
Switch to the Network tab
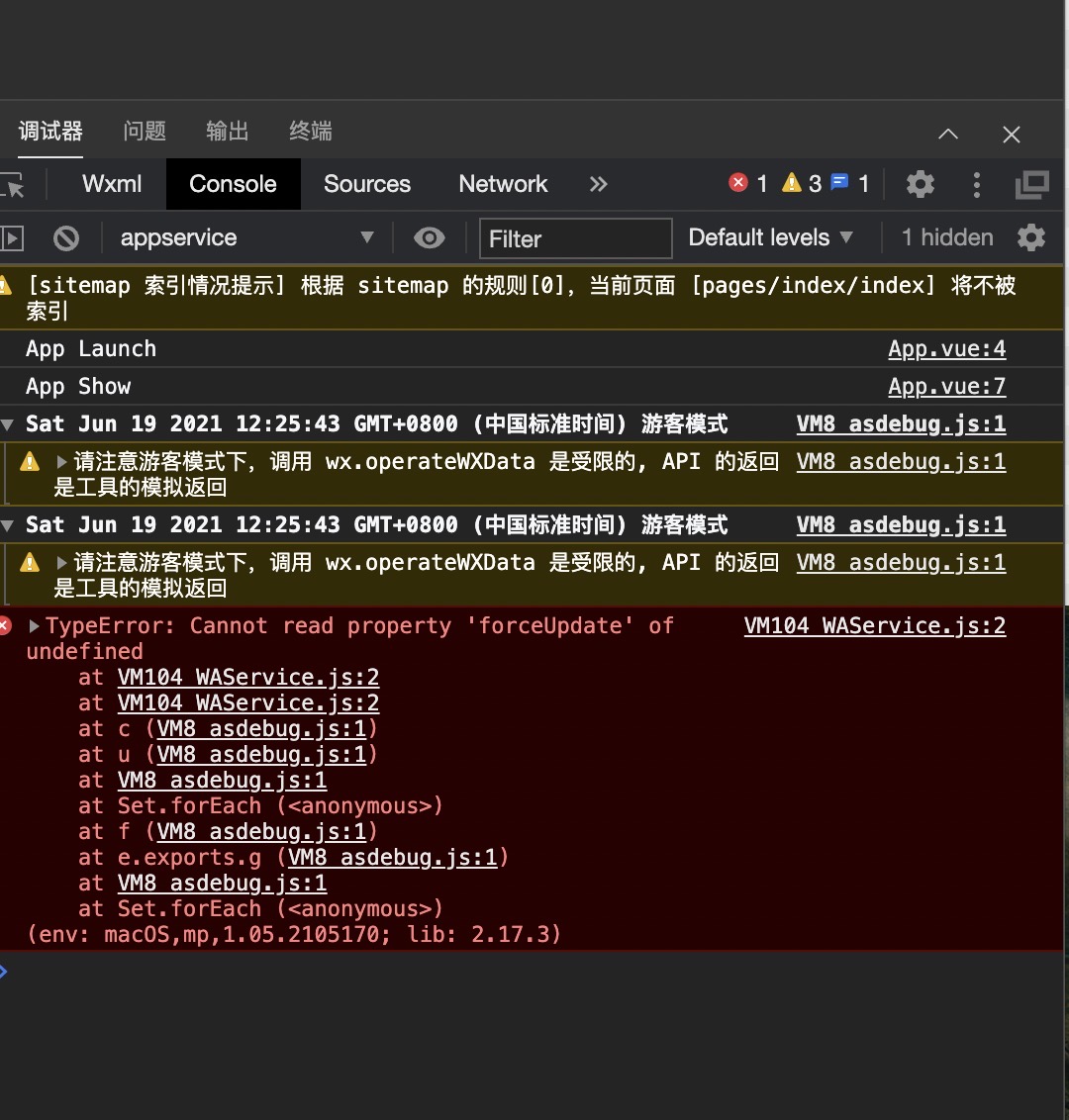click(x=503, y=184)
